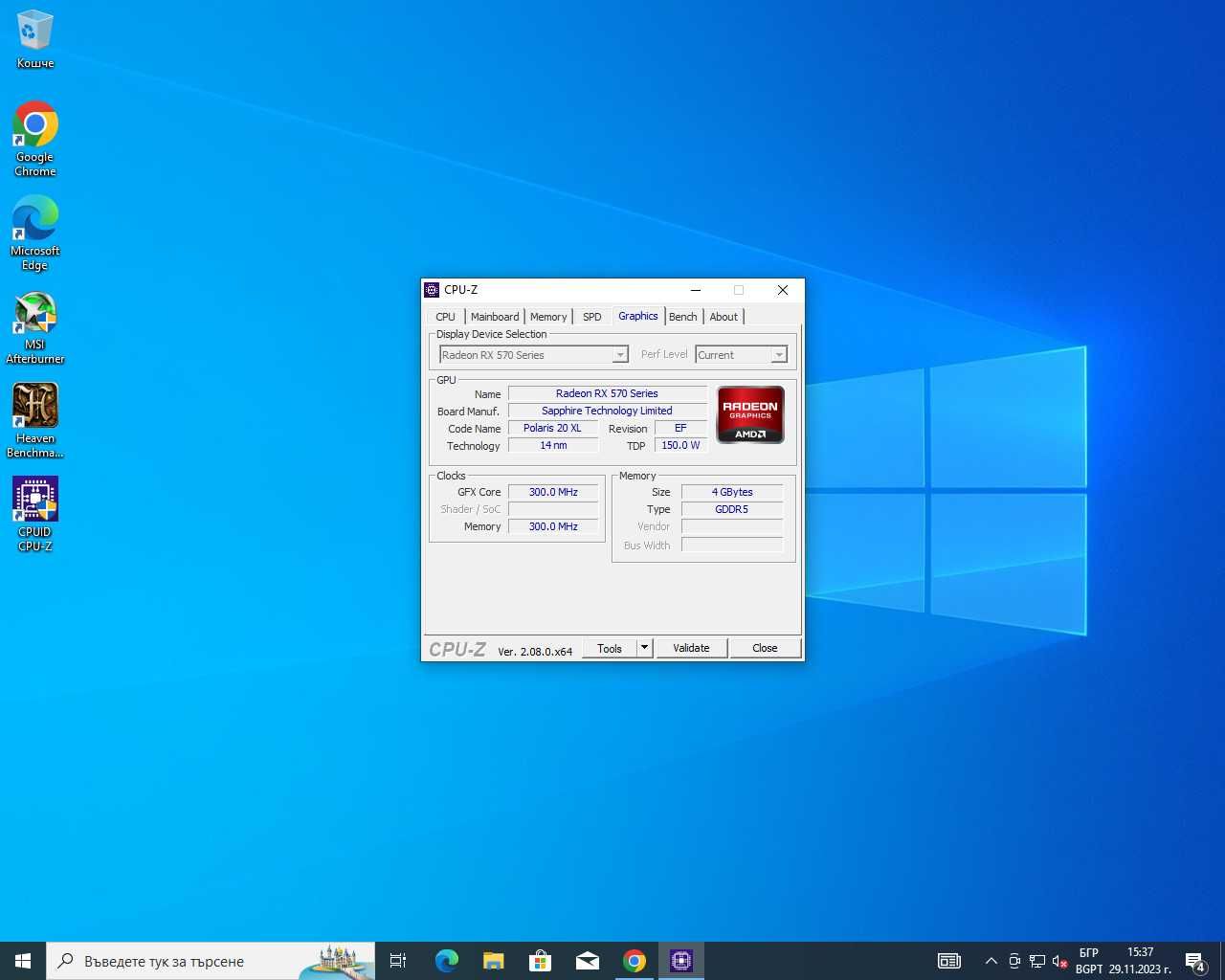Select the Microsoft Edge desktop shortcut

[35, 233]
